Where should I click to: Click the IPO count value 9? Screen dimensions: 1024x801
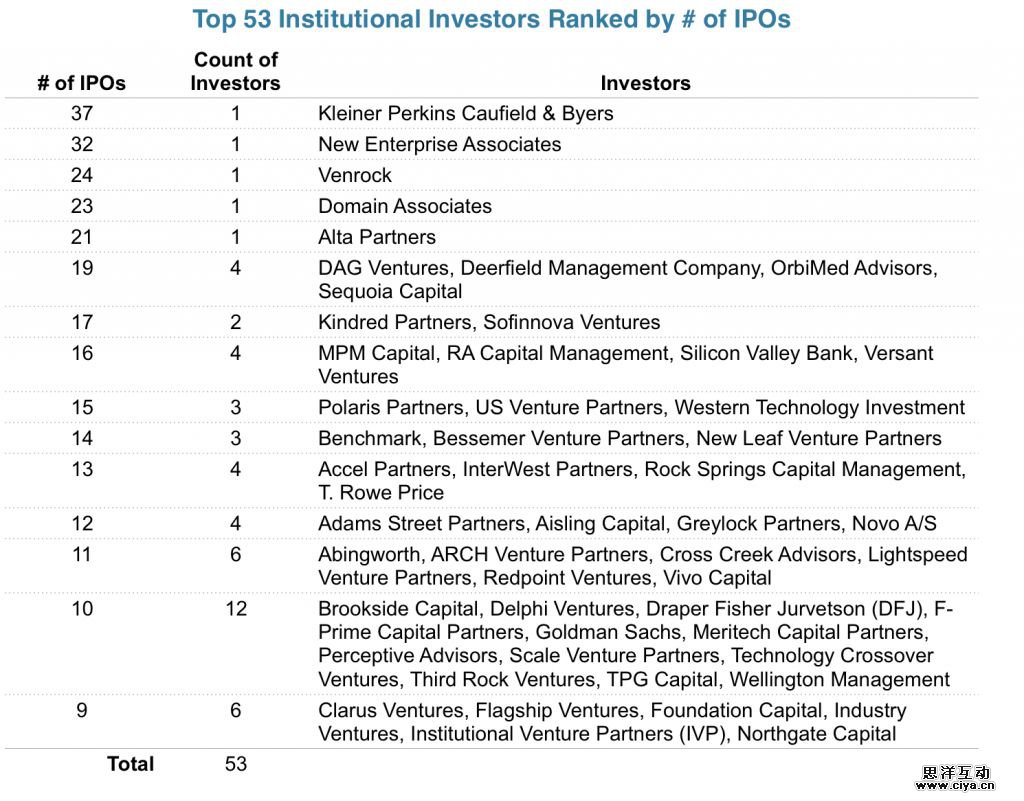tap(82, 710)
